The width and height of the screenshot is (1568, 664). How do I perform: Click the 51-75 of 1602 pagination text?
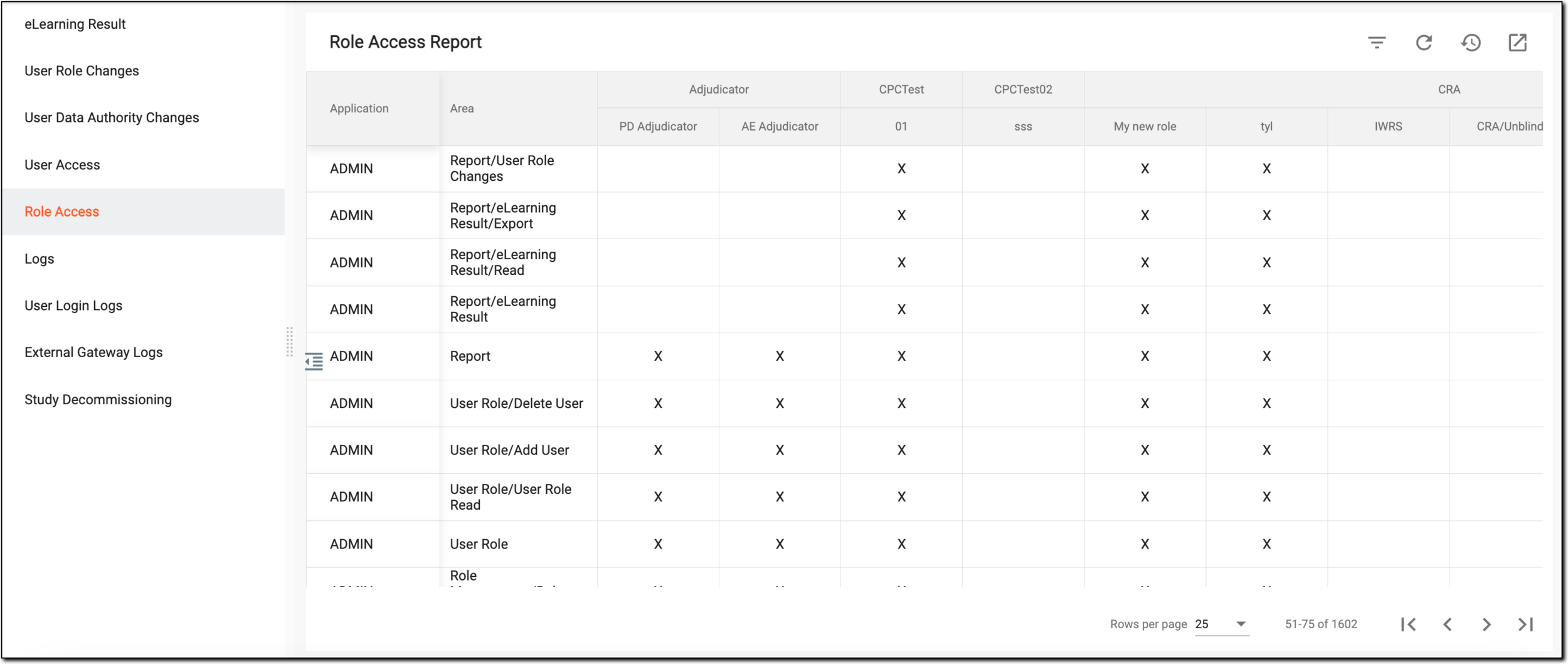1321,624
